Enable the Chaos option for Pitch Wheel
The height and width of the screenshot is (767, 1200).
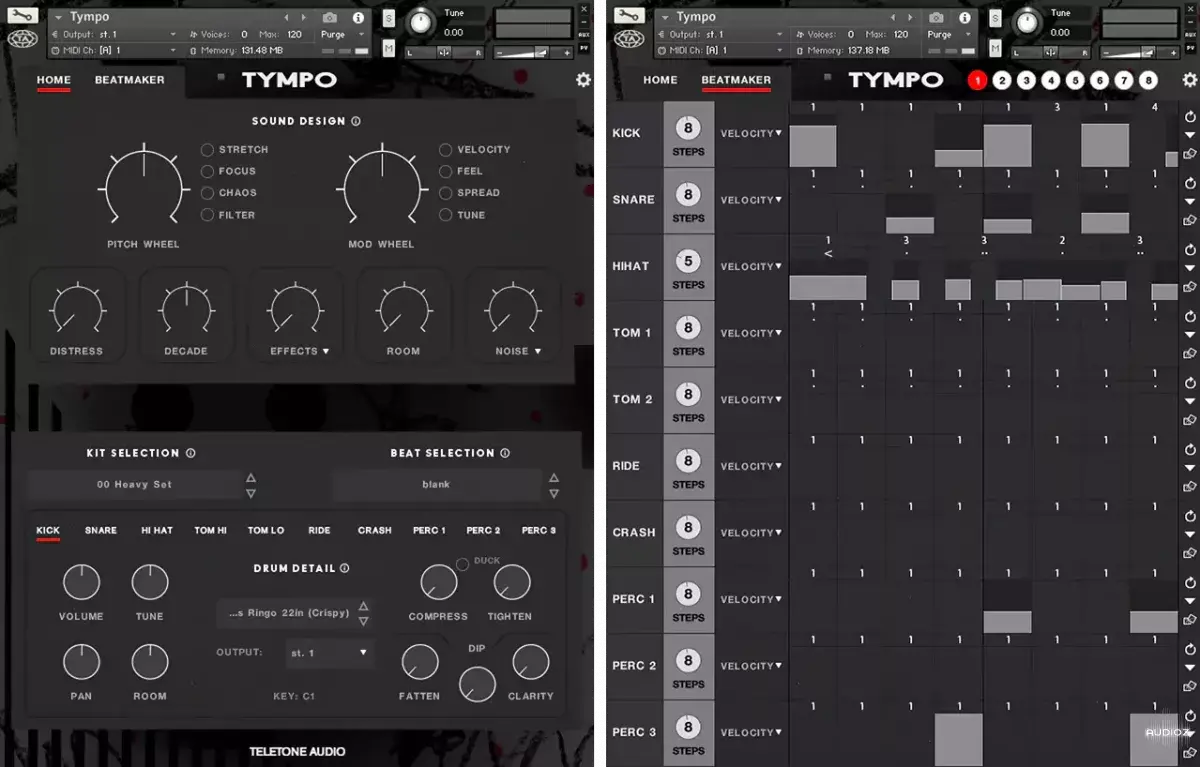(207, 193)
